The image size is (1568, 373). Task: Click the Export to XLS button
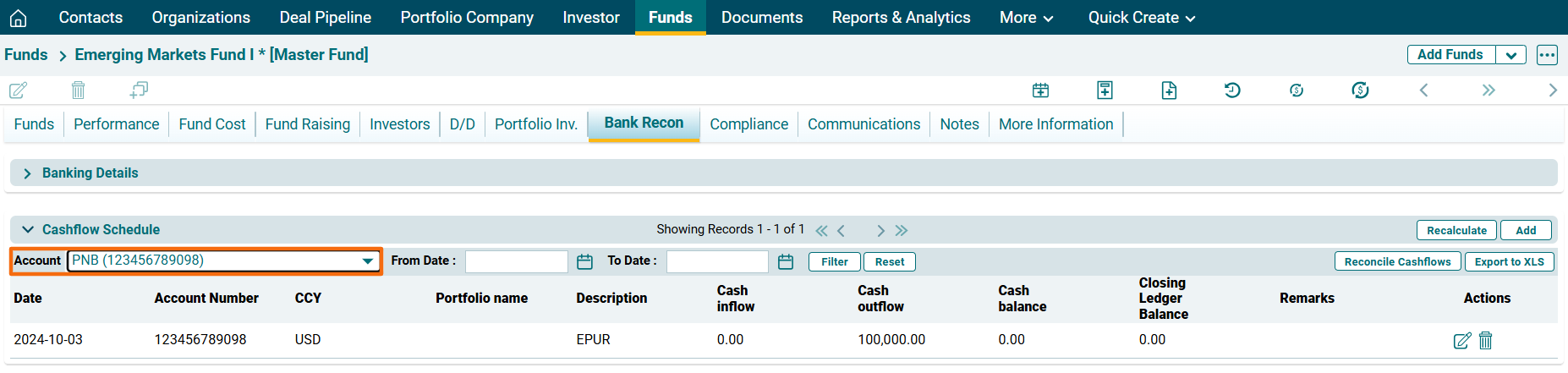[1509, 262]
